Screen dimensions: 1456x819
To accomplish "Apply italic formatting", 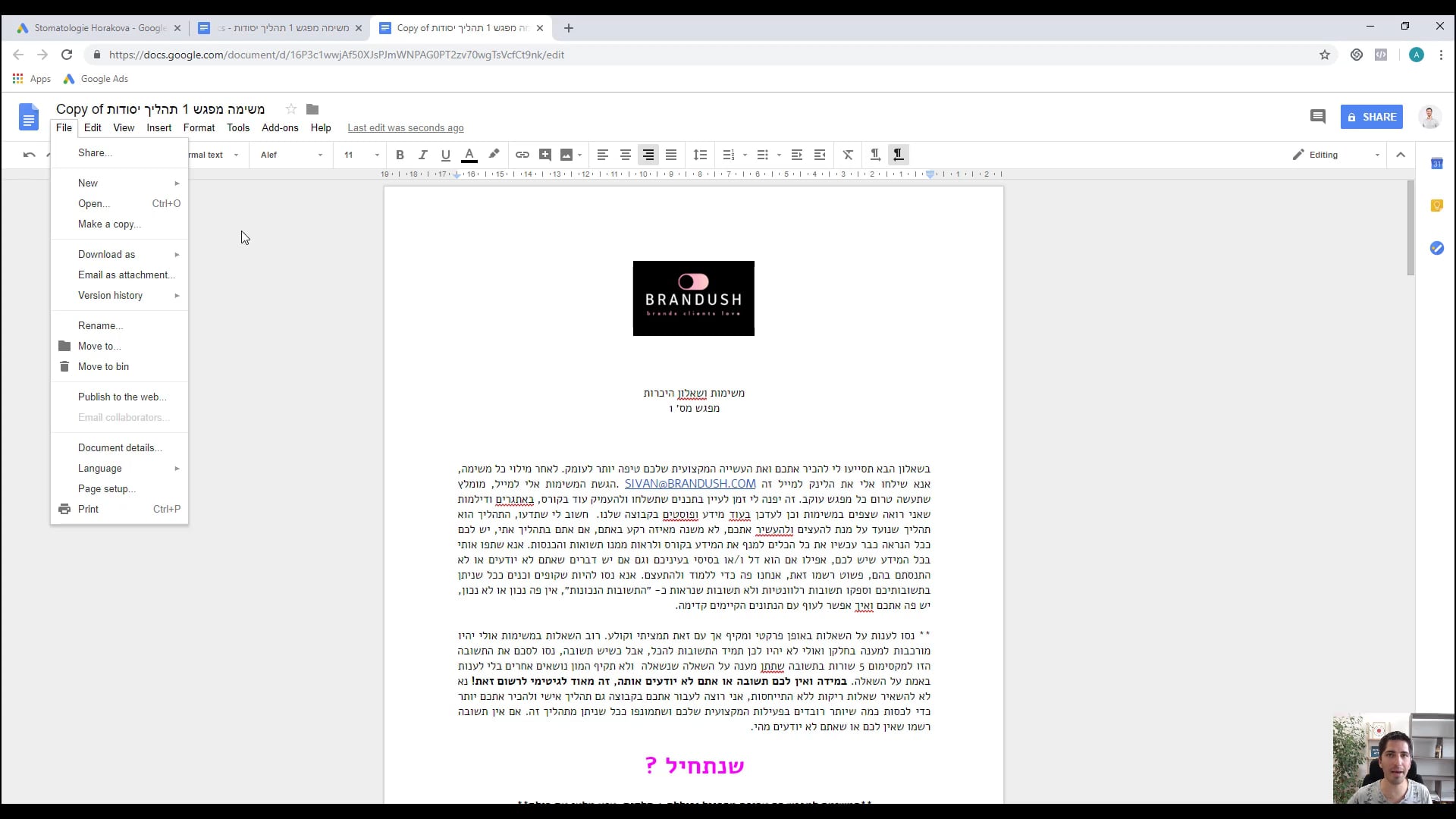I will coord(422,155).
